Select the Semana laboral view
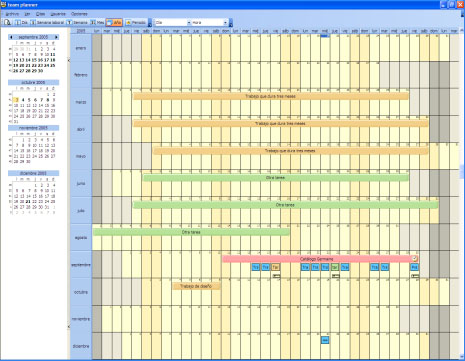The width and height of the screenshot is (465, 361). pos(47,22)
